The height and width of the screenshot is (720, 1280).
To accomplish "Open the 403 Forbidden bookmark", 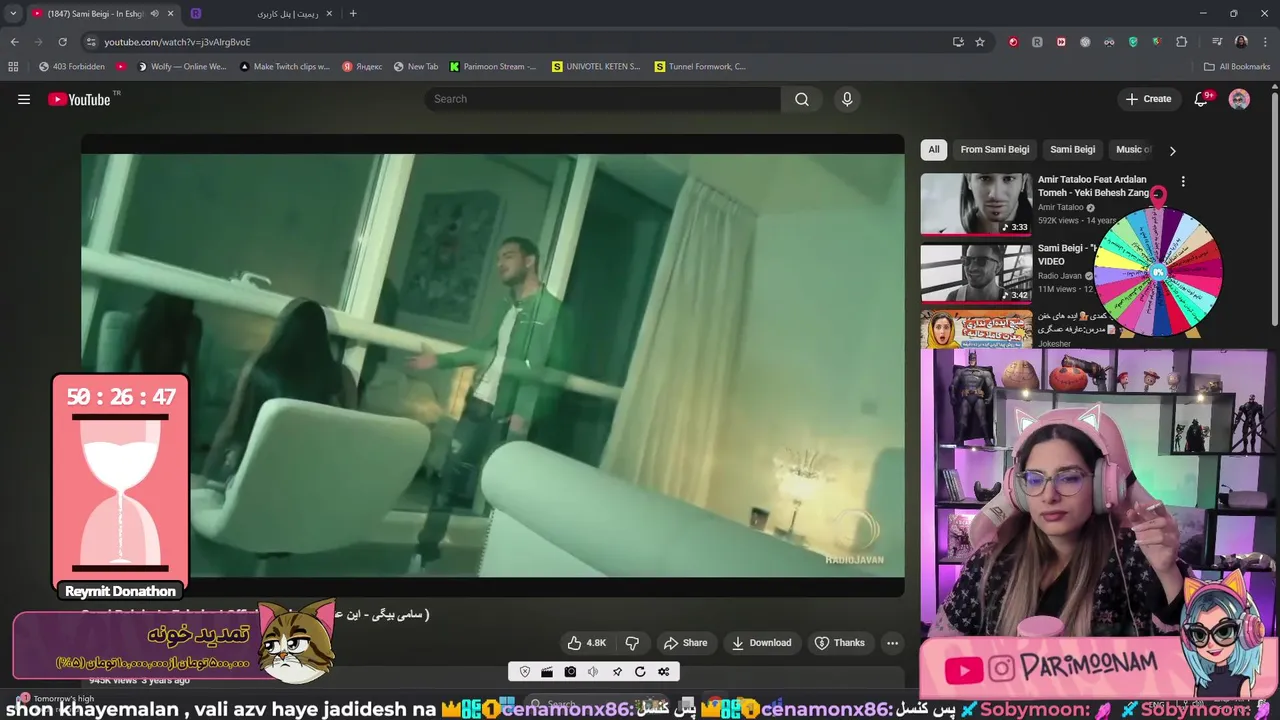I will 71,67.
